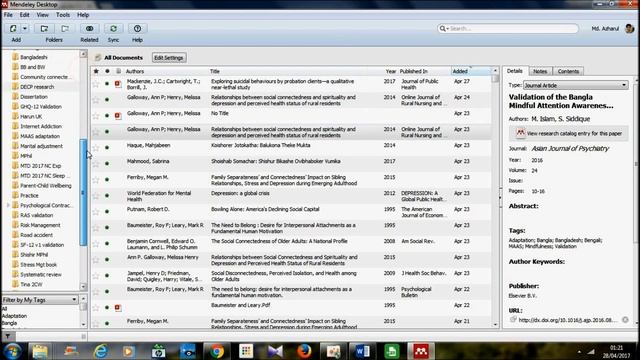Sort by favorite star column header
Screen dimensions: 640x360
[x=96, y=71]
